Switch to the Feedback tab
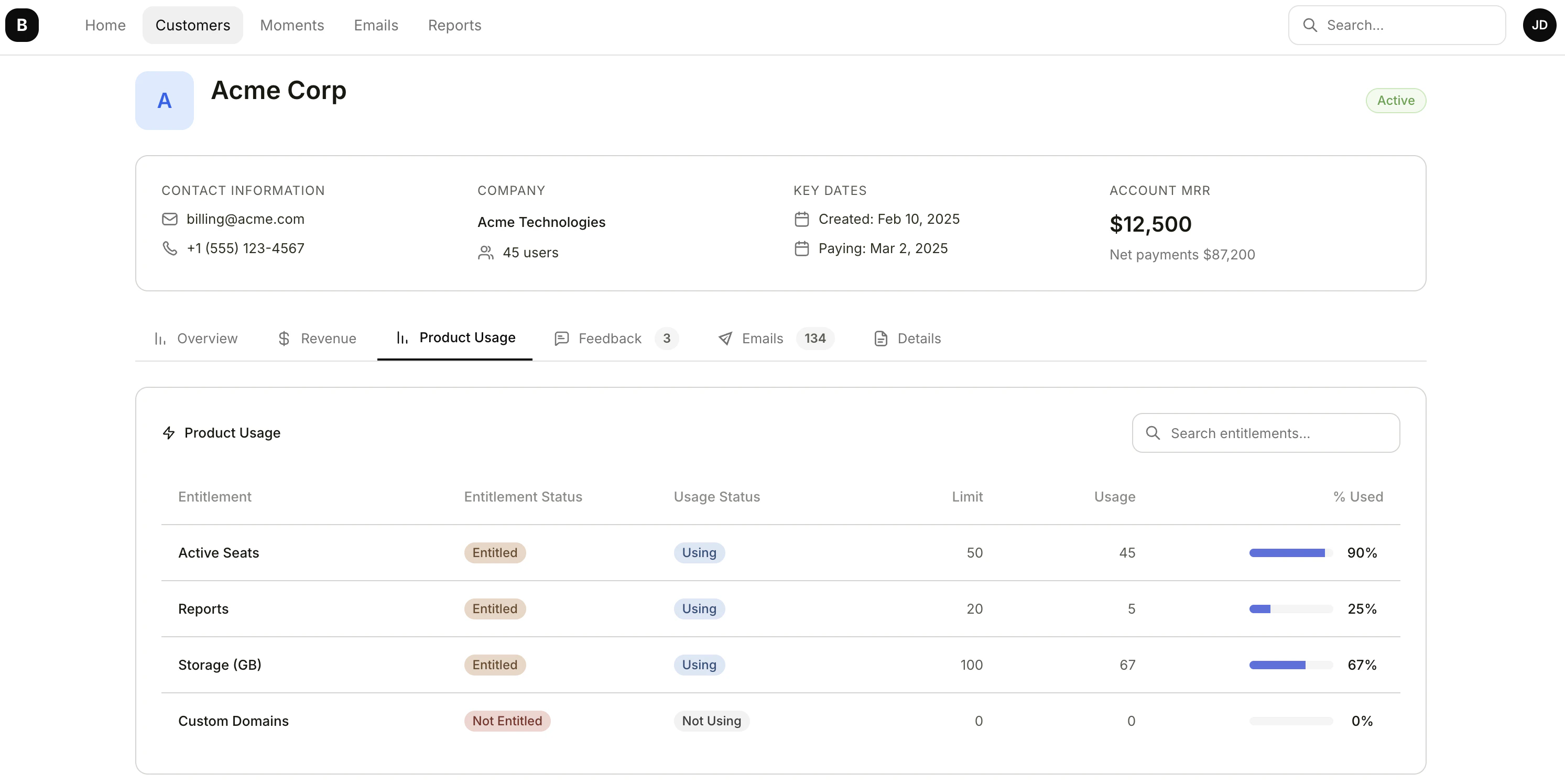The width and height of the screenshot is (1565, 784). (610, 338)
